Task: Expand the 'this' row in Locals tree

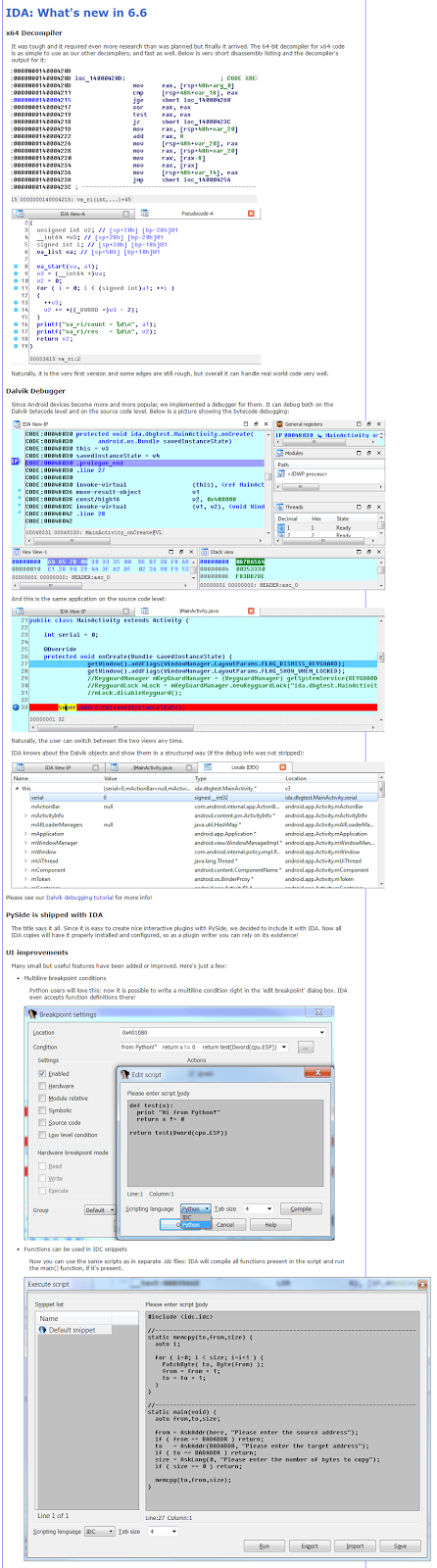Action: [x=18, y=788]
